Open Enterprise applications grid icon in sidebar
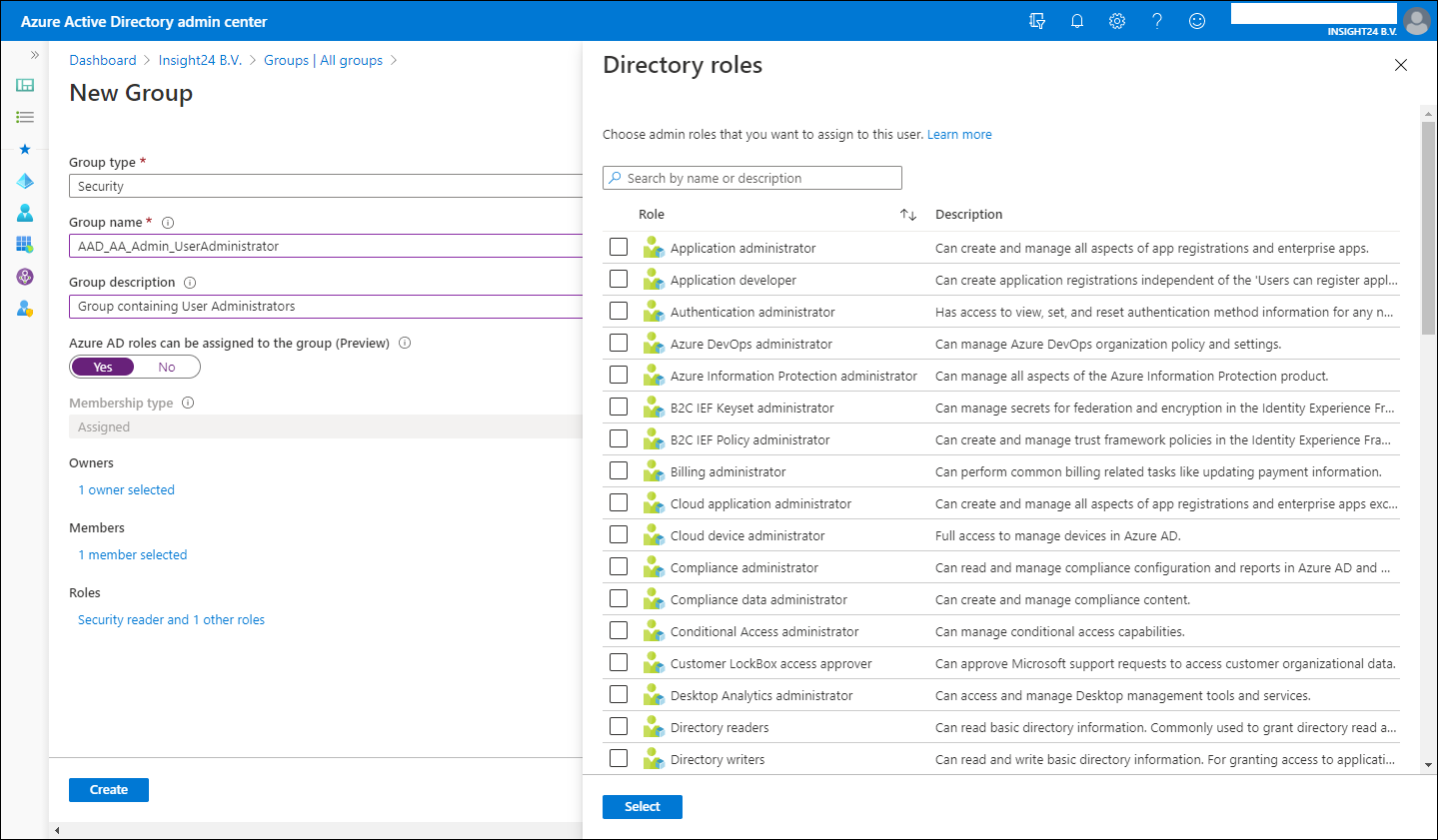 [x=25, y=245]
